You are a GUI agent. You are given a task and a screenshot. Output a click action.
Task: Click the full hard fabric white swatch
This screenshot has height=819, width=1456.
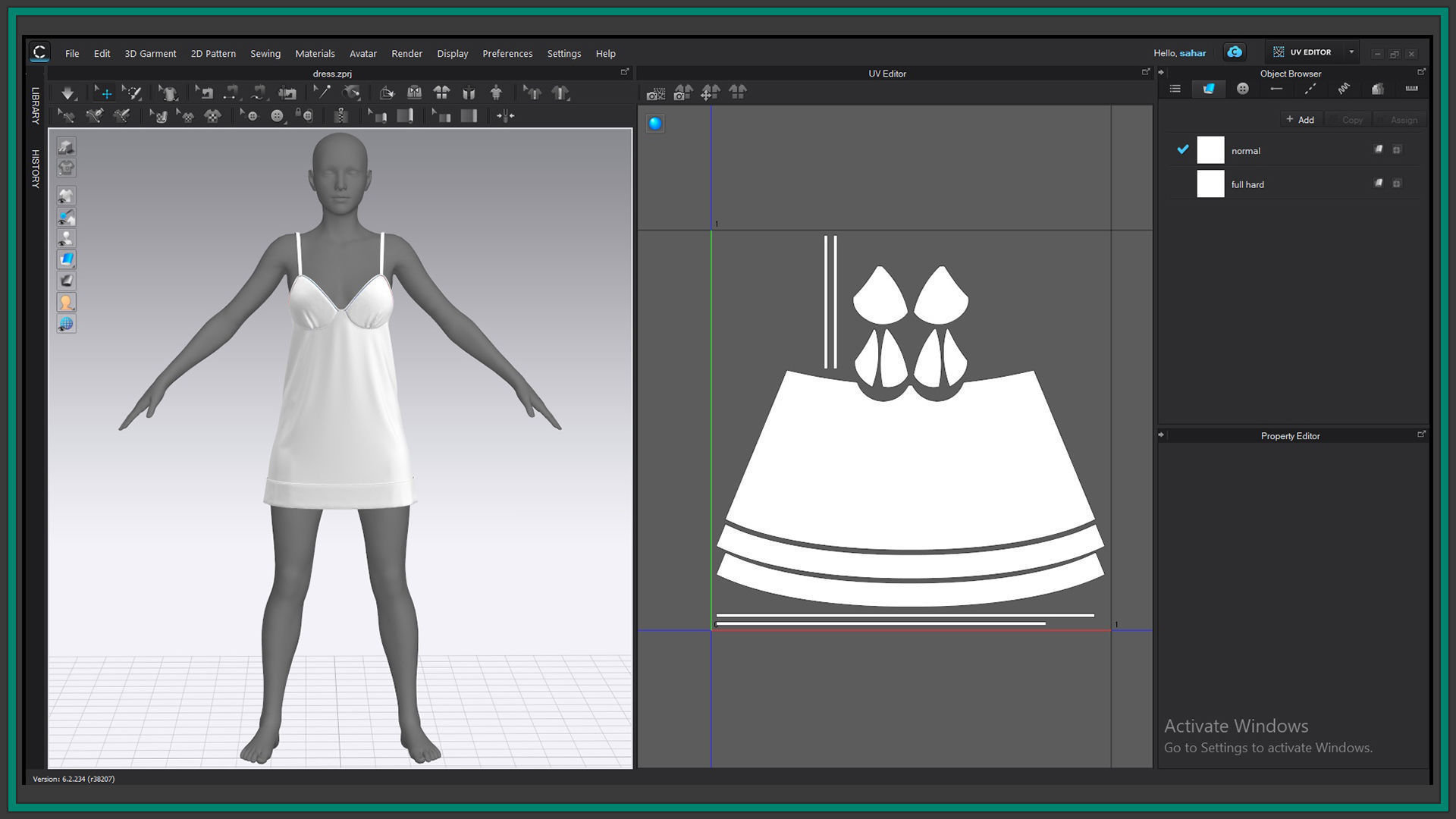[1210, 184]
